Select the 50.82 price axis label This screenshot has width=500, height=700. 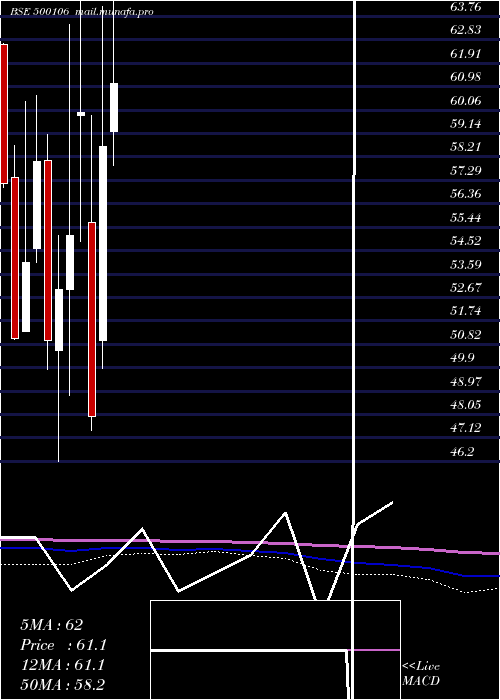pos(466,334)
